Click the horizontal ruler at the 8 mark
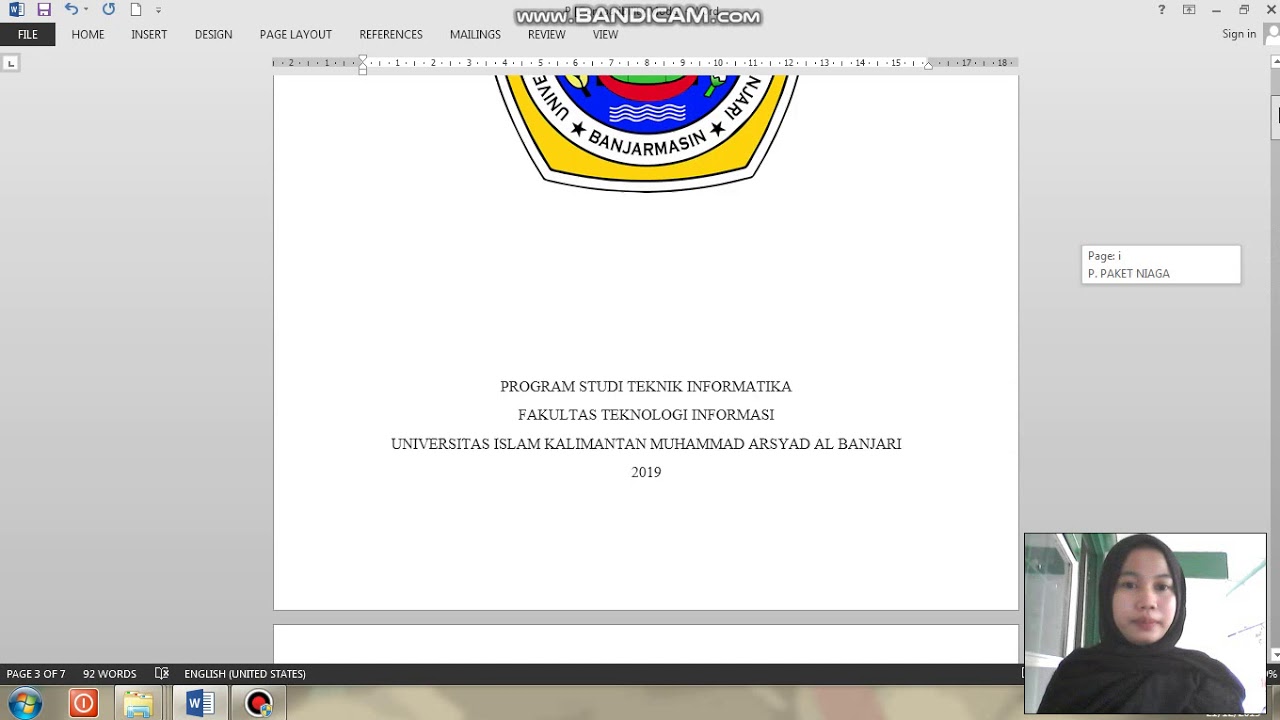Viewport: 1280px width, 720px height. click(647, 62)
